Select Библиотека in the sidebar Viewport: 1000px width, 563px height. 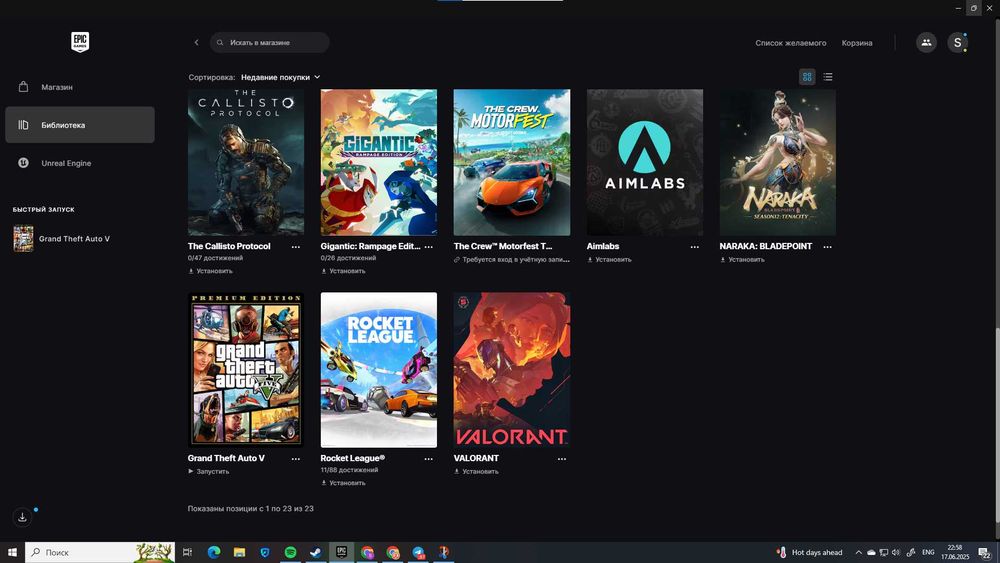[x=80, y=125]
